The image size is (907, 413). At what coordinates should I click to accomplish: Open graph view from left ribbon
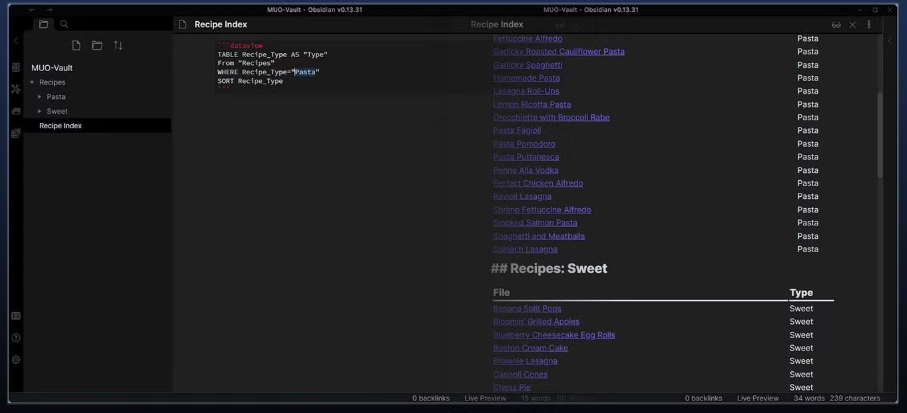16,89
